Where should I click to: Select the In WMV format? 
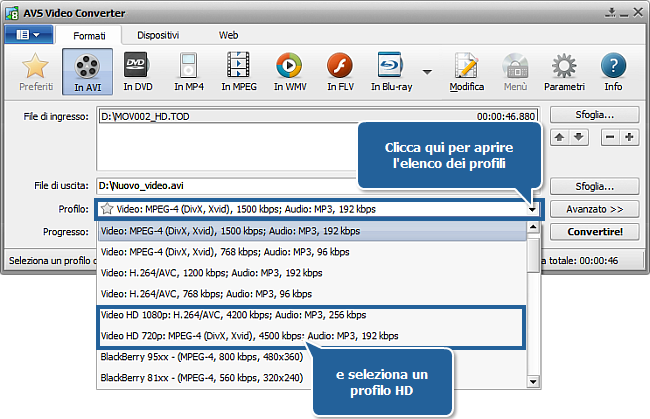point(290,72)
